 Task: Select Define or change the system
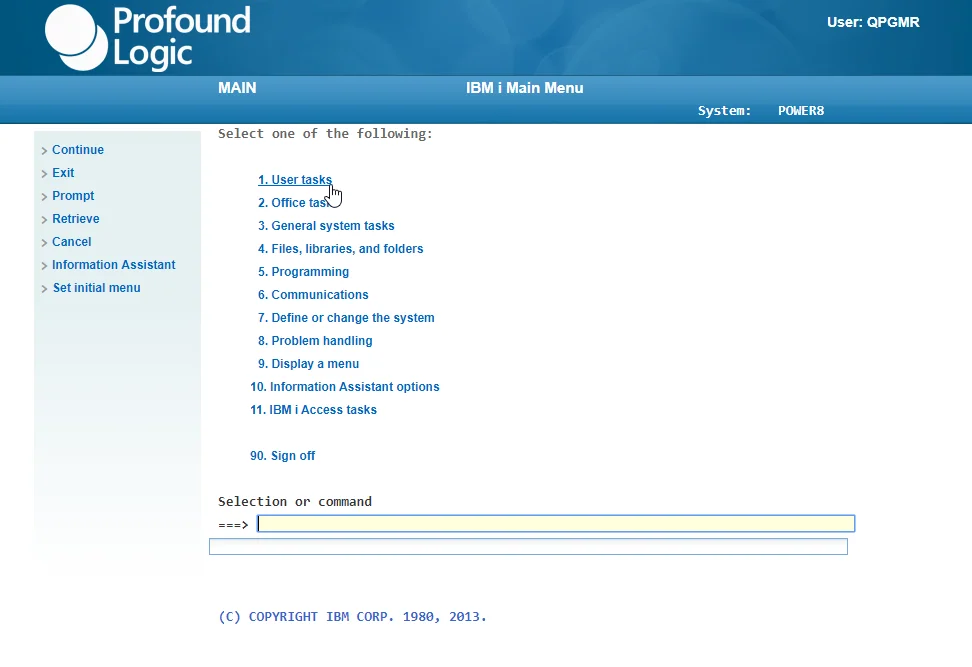[346, 317]
